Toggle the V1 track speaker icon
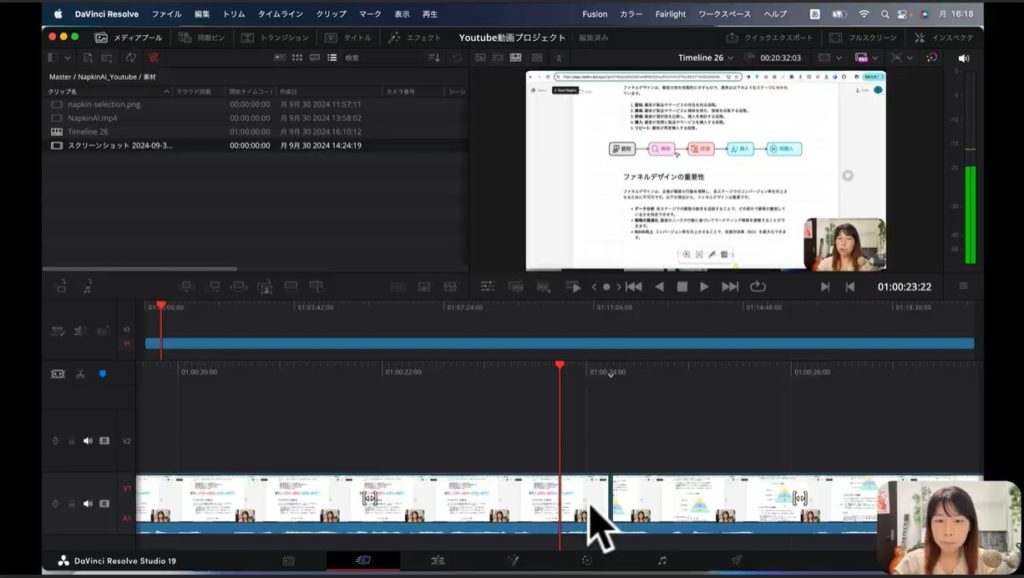This screenshot has width=1024, height=578. point(87,504)
